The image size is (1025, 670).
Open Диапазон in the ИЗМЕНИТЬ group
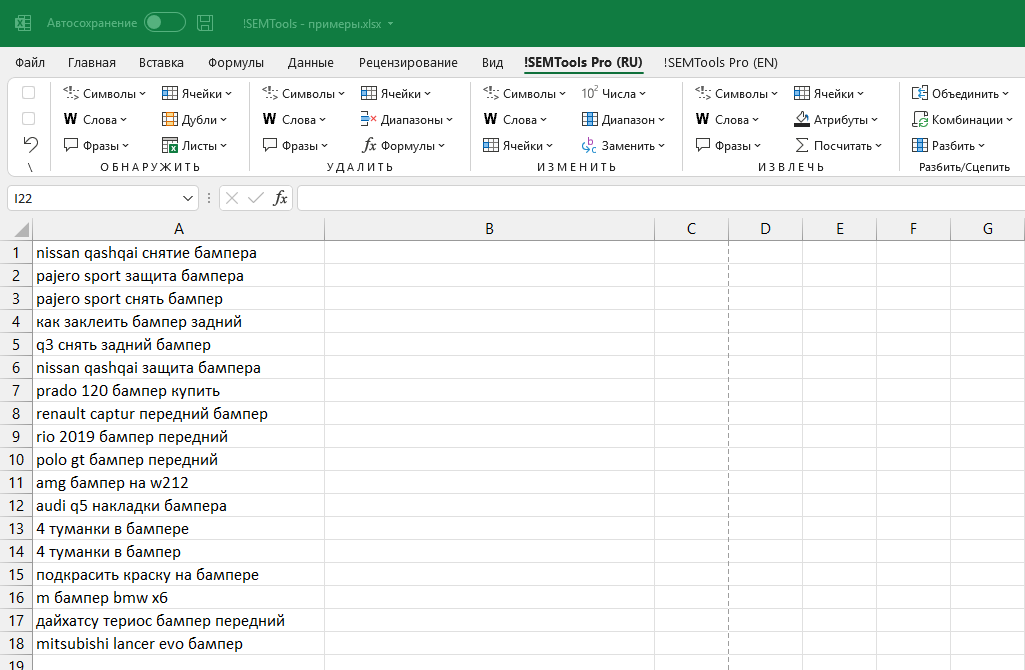tap(623, 120)
